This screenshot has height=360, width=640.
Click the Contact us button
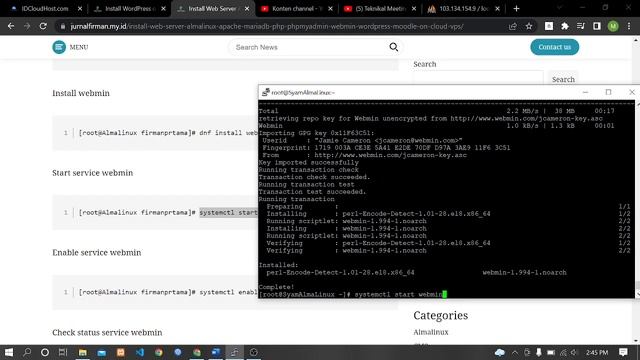[554, 47]
